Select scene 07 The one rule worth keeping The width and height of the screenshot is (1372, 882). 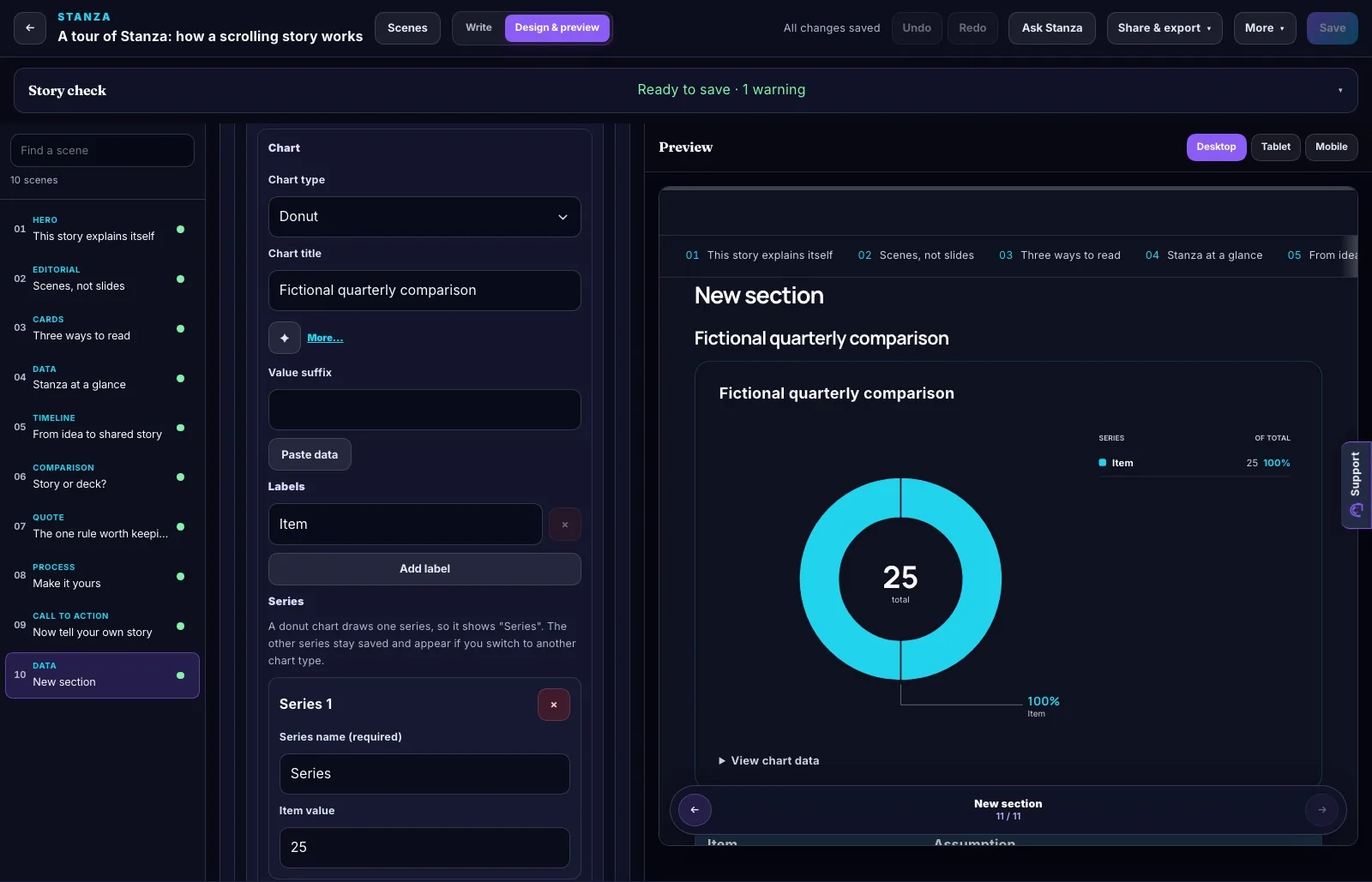click(102, 526)
